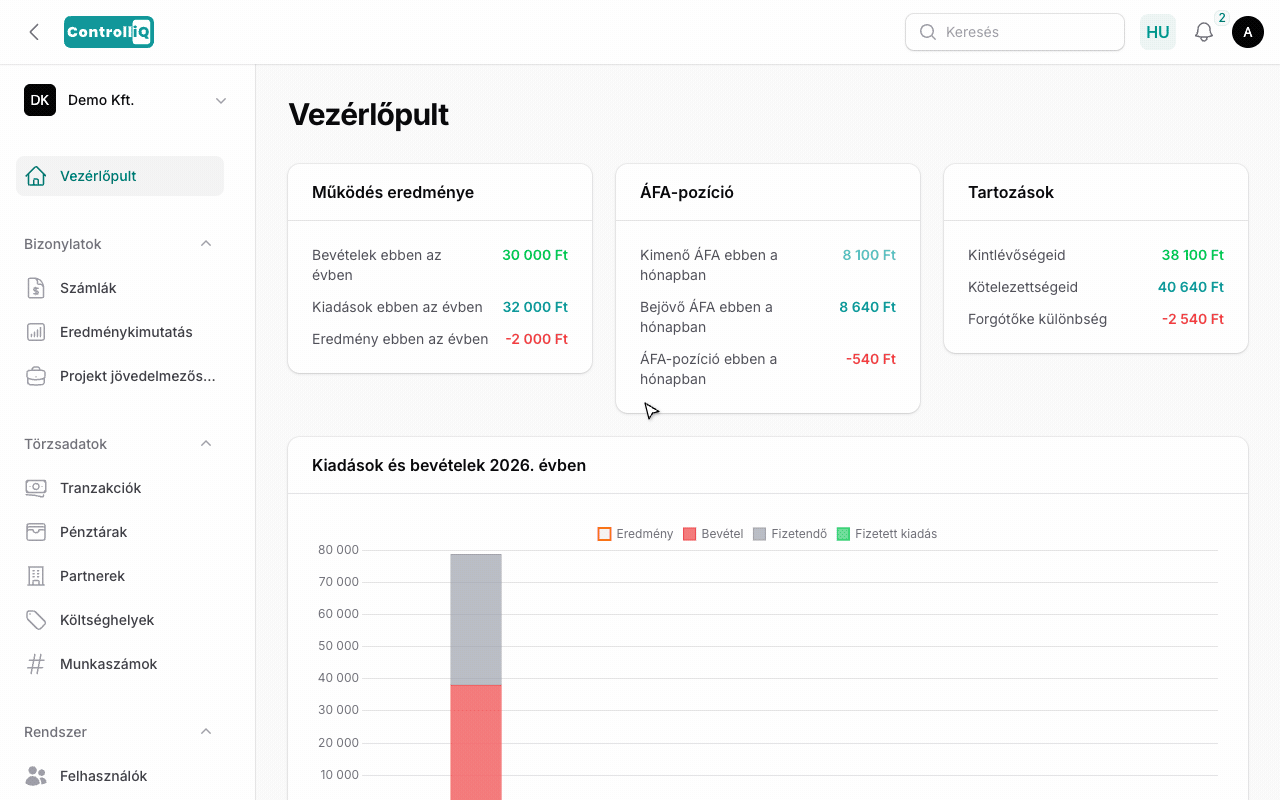
Task: Switch language with the HU button
Action: point(1158,32)
